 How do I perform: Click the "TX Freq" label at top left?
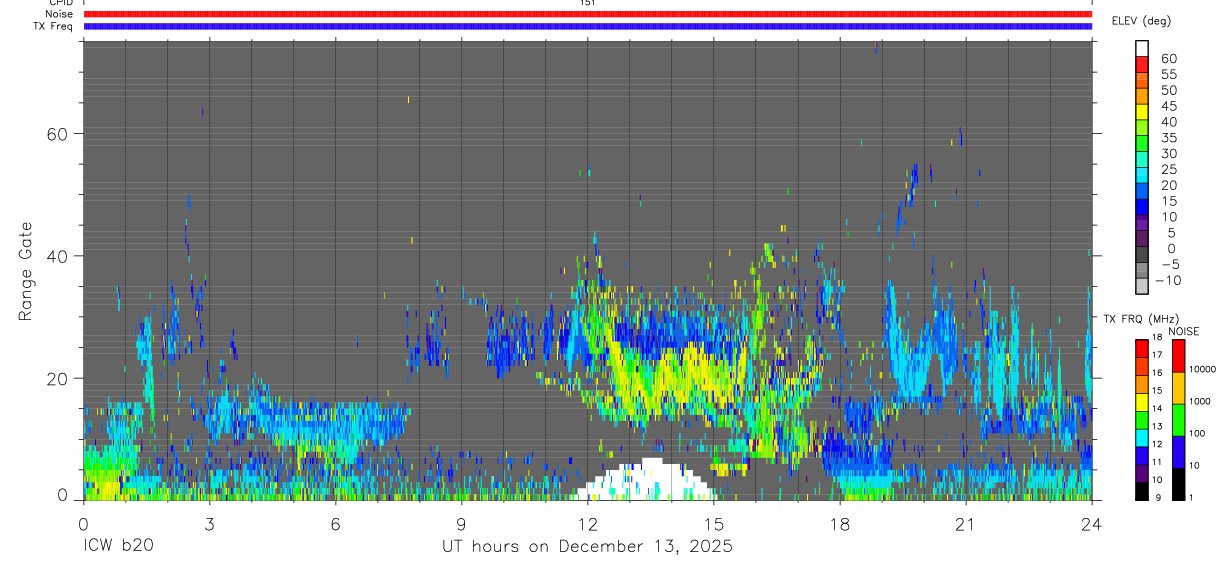click(54, 26)
